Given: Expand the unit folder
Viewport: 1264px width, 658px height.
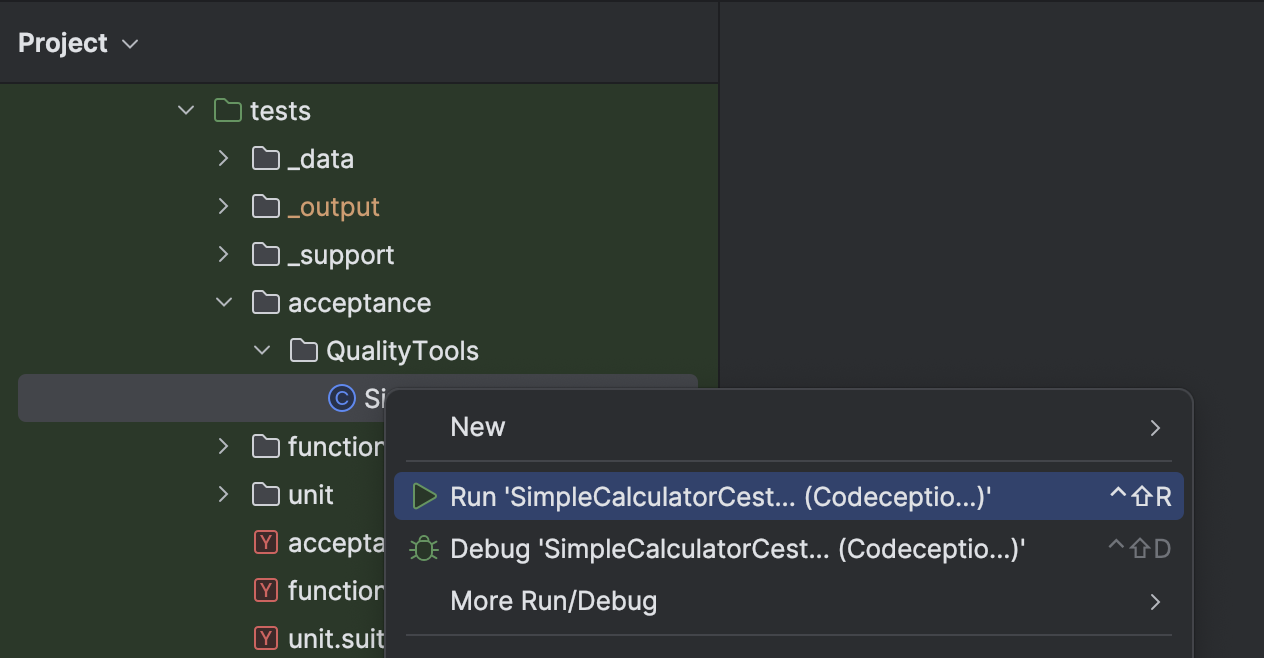Looking at the screenshot, I should [224, 495].
